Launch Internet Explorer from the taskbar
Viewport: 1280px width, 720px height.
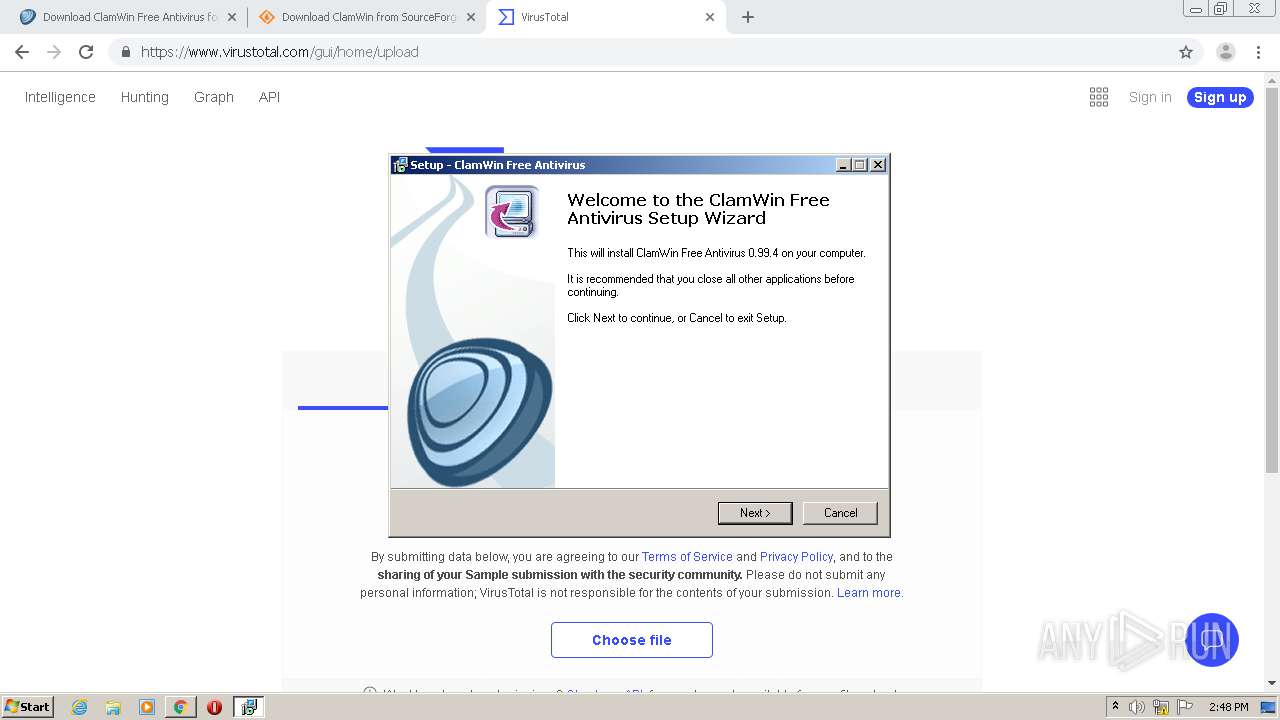click(79, 707)
